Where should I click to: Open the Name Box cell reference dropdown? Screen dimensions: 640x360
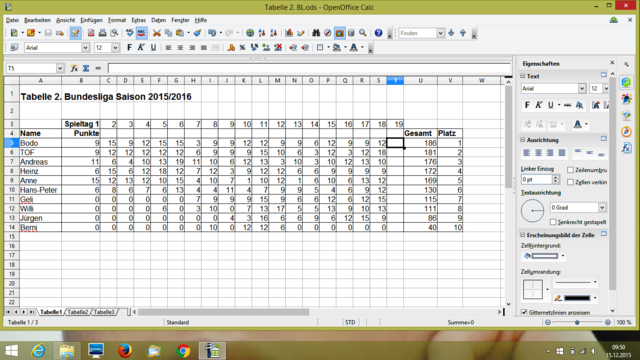[60, 69]
